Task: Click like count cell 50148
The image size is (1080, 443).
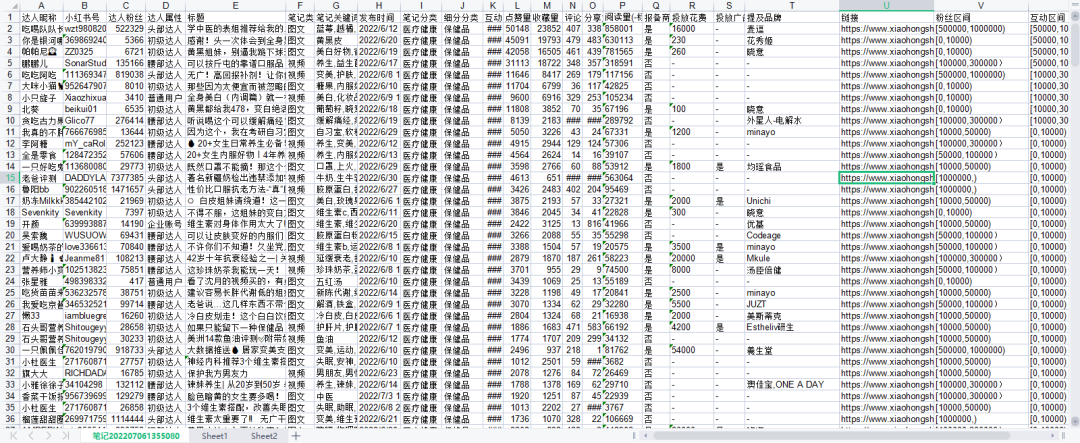Action: click(517, 28)
